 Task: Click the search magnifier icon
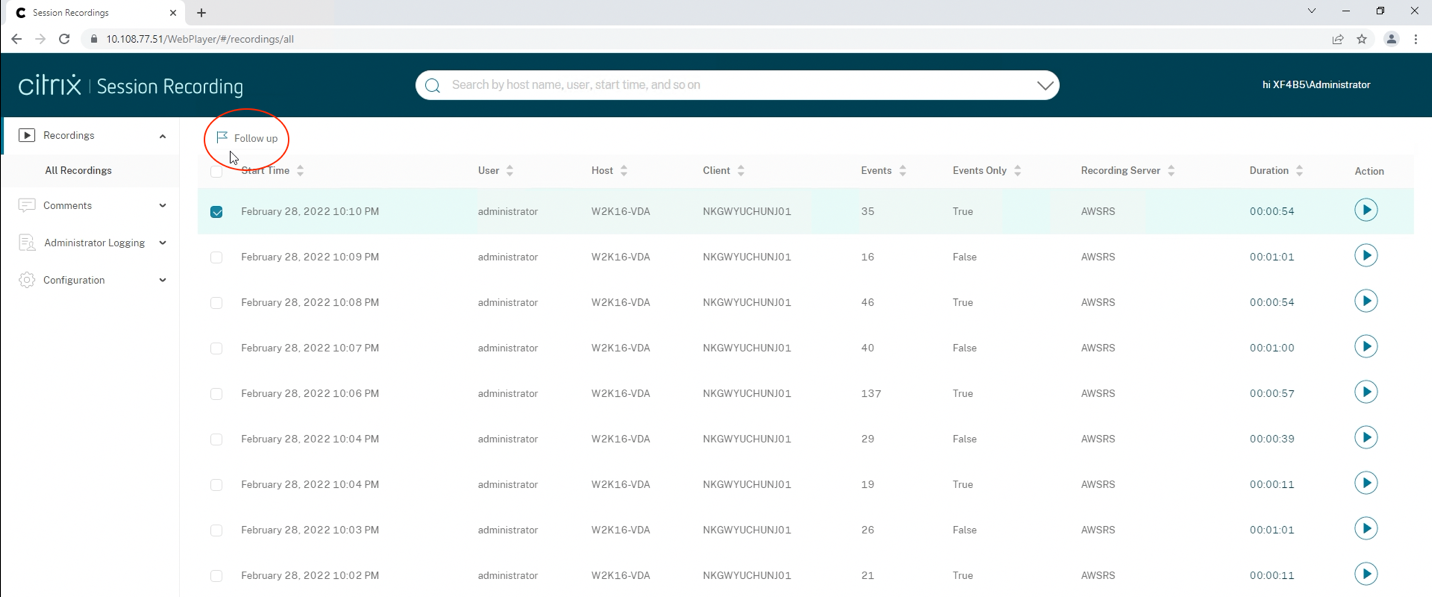coord(433,86)
